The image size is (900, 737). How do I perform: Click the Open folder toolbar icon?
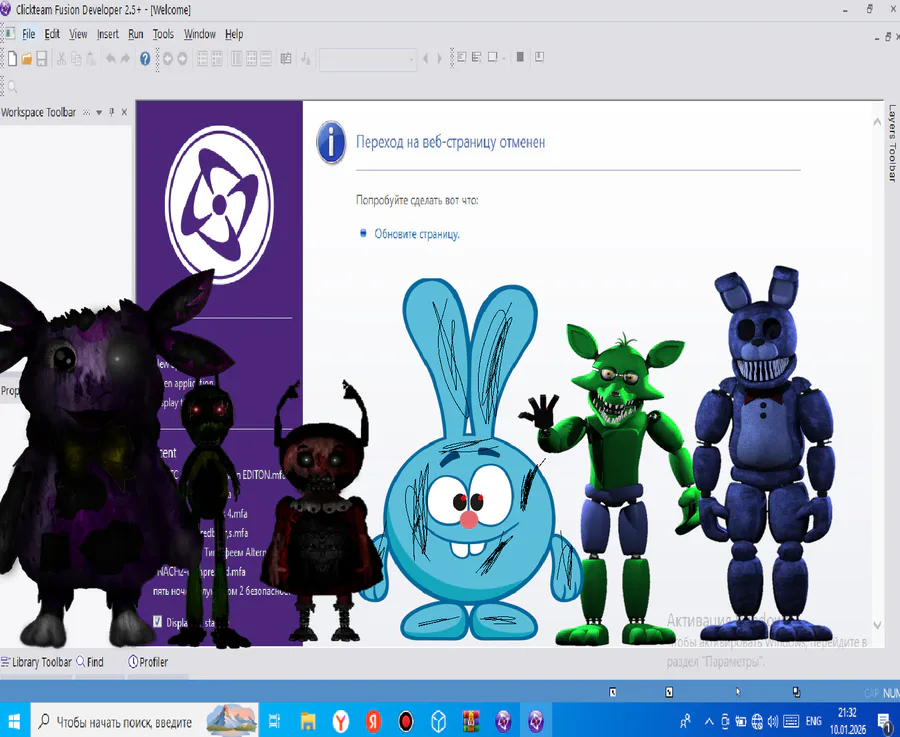tap(26, 59)
